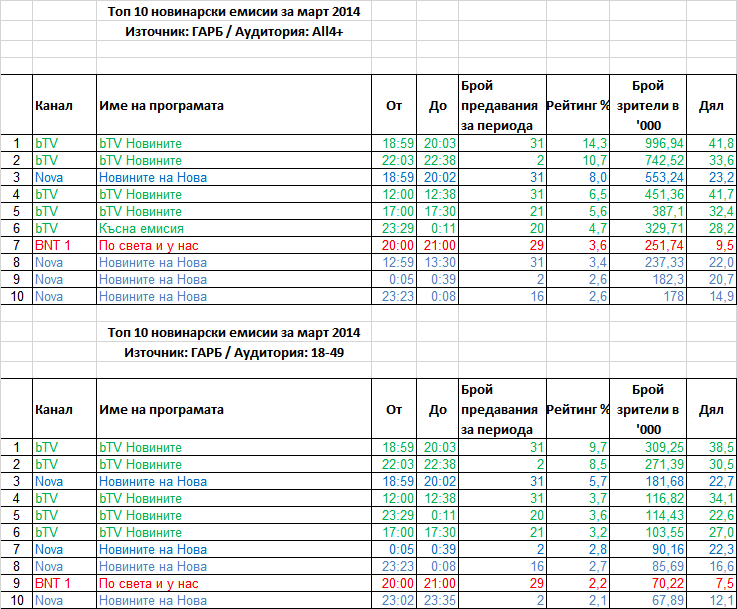
Task: Select the first table title 'Топ 10 новинарски емисии за март 2014'
Action: pyautogui.click(x=234, y=12)
